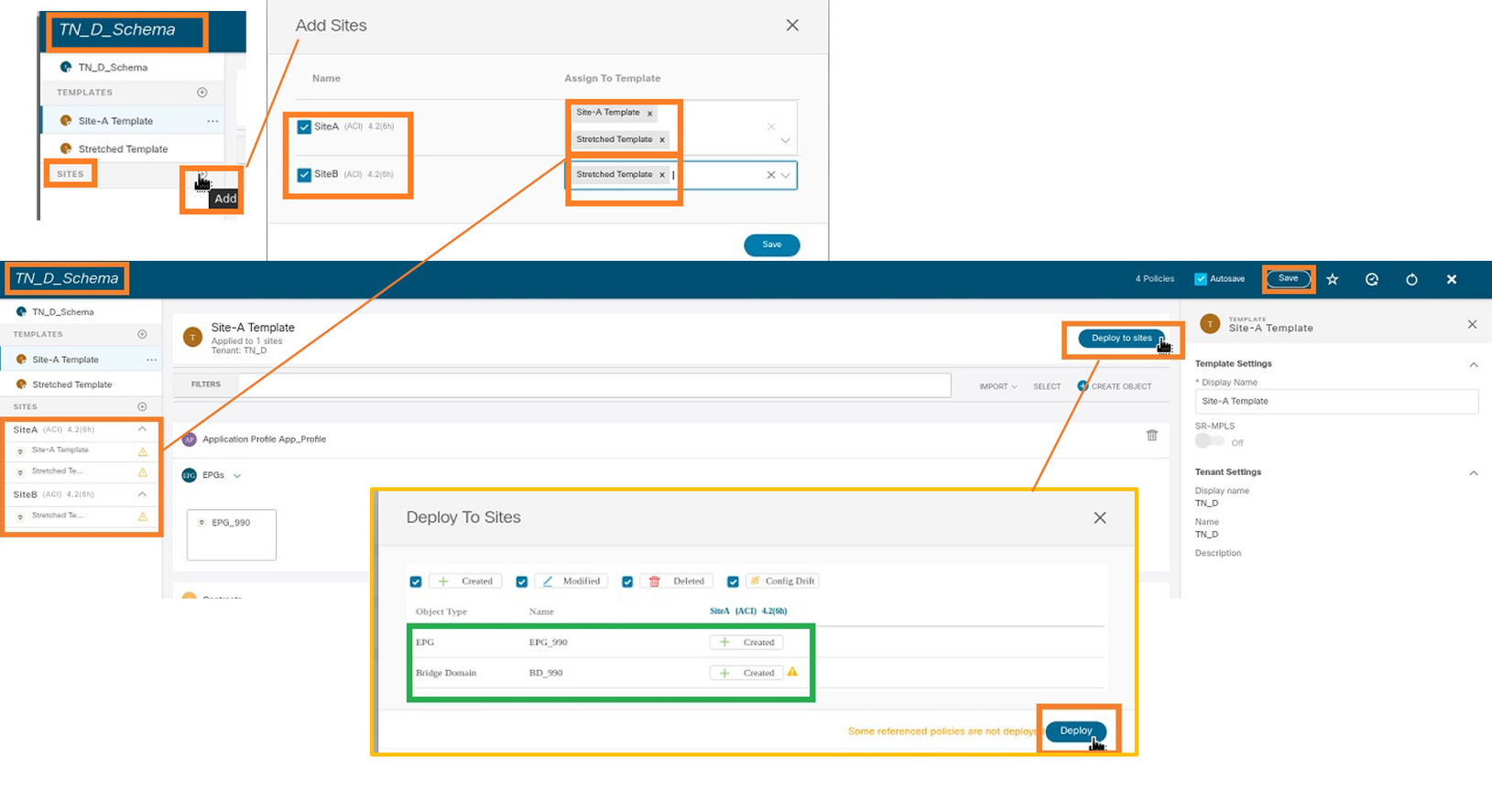This screenshot has height=812, width=1492.
Task: Click the history clock icon in header
Action: pos(1372,279)
